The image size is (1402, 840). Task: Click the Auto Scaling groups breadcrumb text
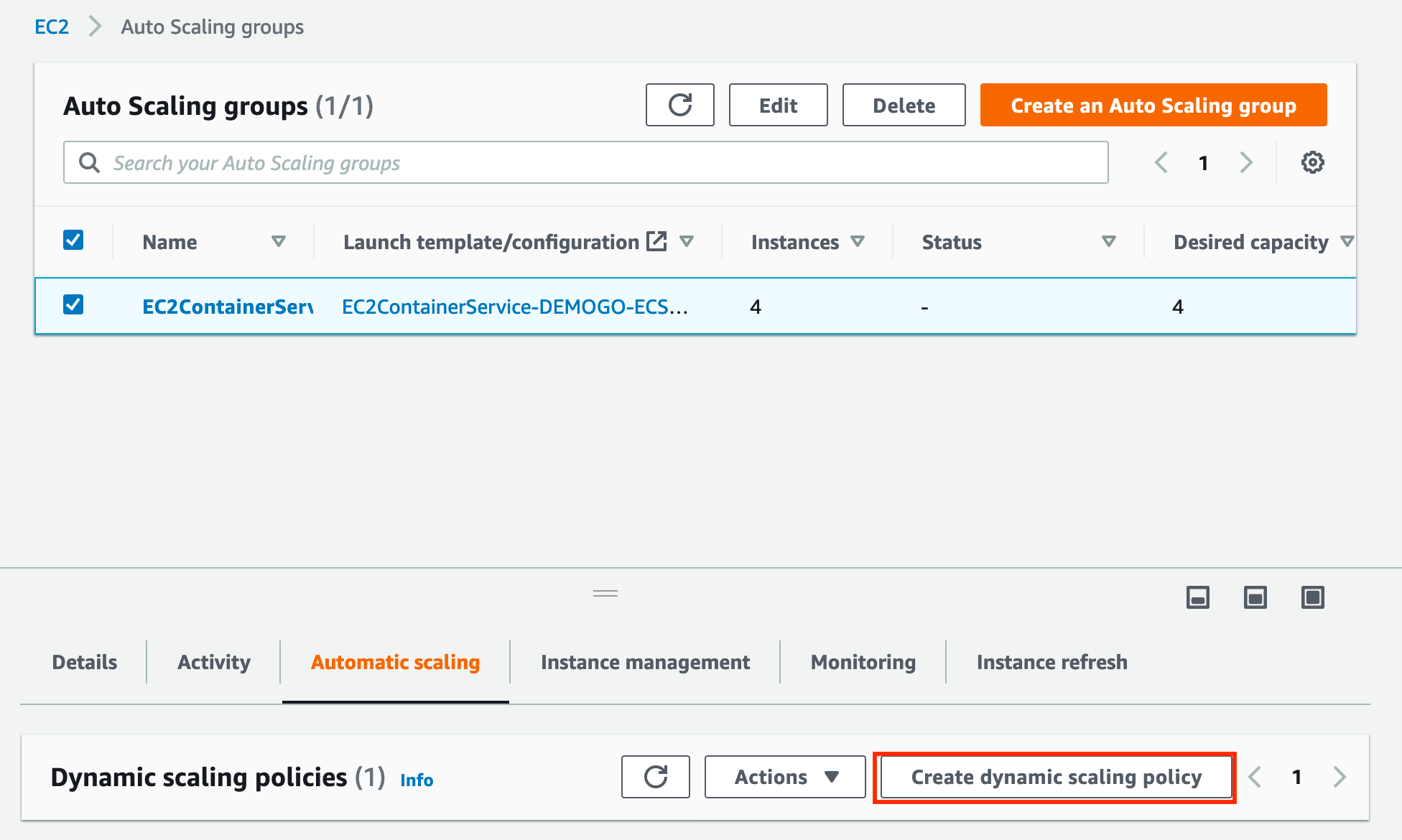[212, 27]
